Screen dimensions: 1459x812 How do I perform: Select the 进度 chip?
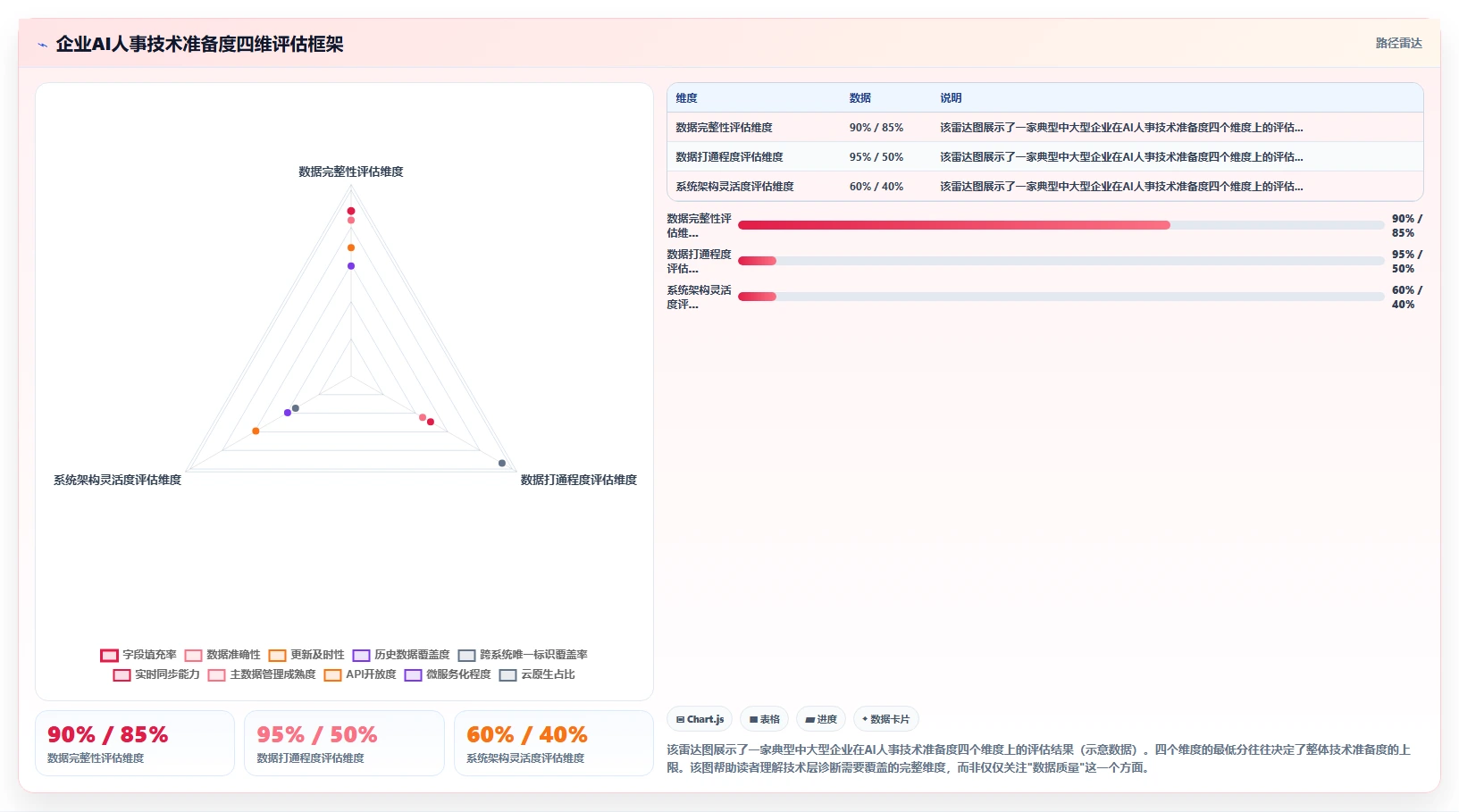[x=821, y=719]
